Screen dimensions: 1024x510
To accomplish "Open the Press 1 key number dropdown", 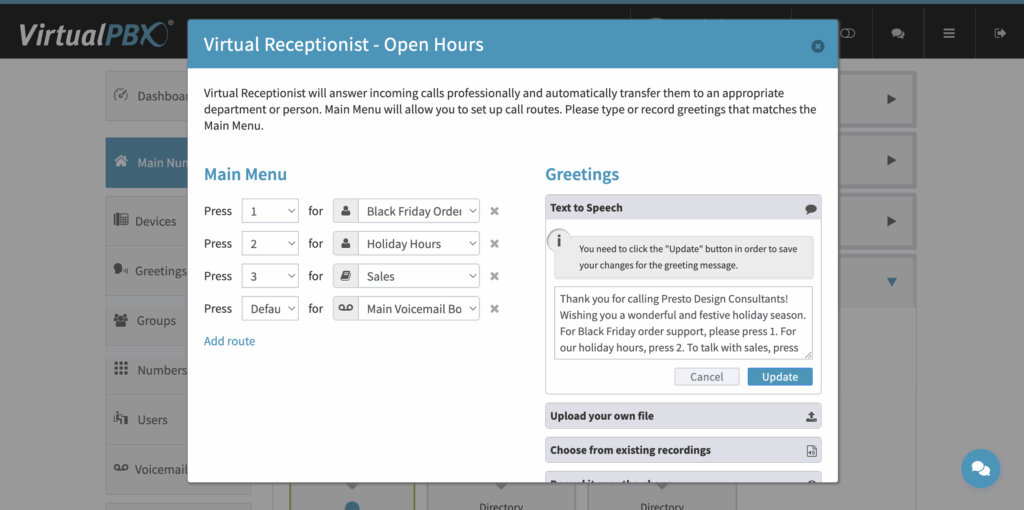I will tap(270, 211).
